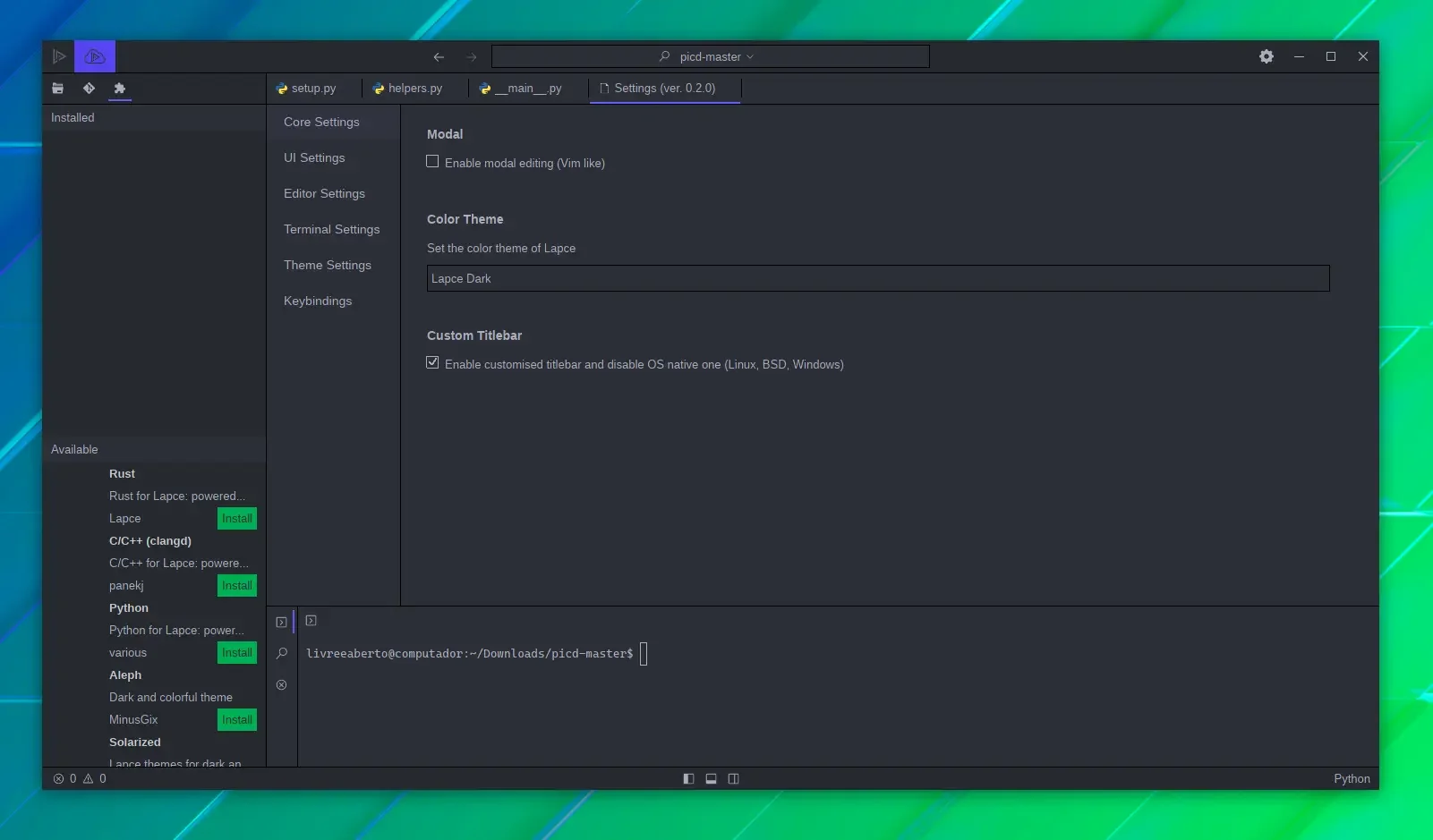Open Editor Settings section

coord(325,193)
